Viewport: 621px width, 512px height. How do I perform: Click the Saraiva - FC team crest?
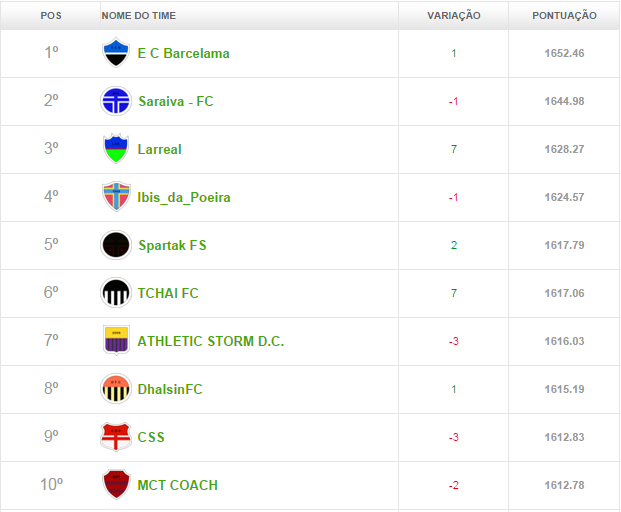(x=116, y=101)
